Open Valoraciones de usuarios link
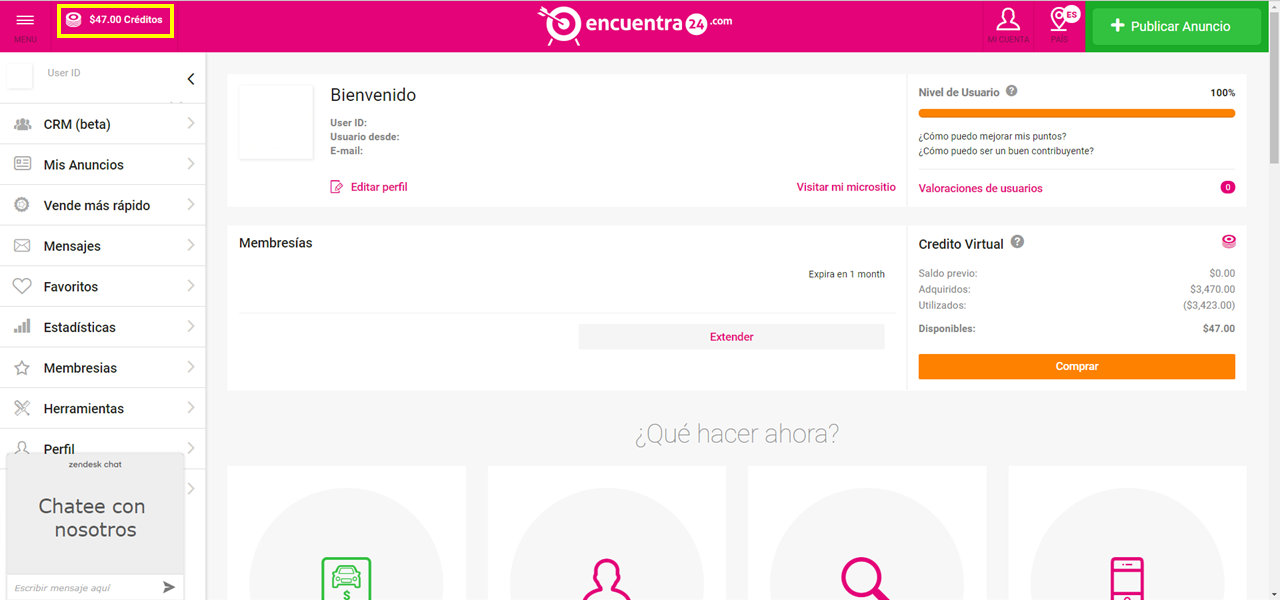This screenshot has width=1280, height=600. tap(980, 188)
